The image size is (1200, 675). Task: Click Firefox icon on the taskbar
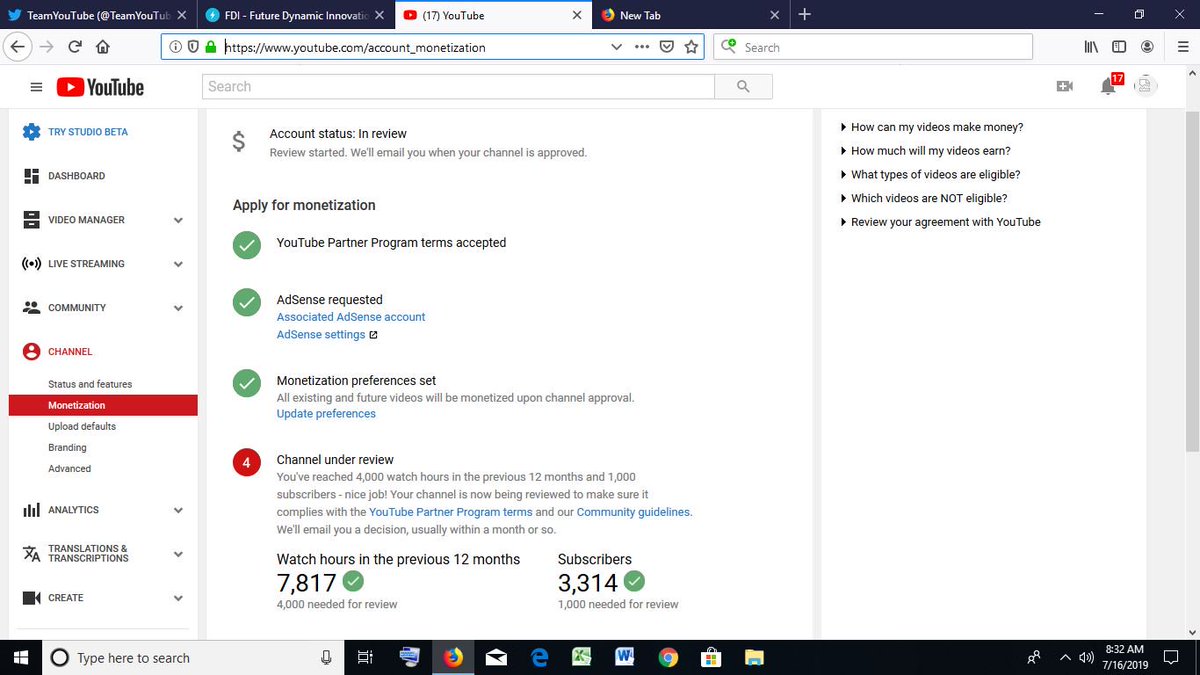click(454, 657)
